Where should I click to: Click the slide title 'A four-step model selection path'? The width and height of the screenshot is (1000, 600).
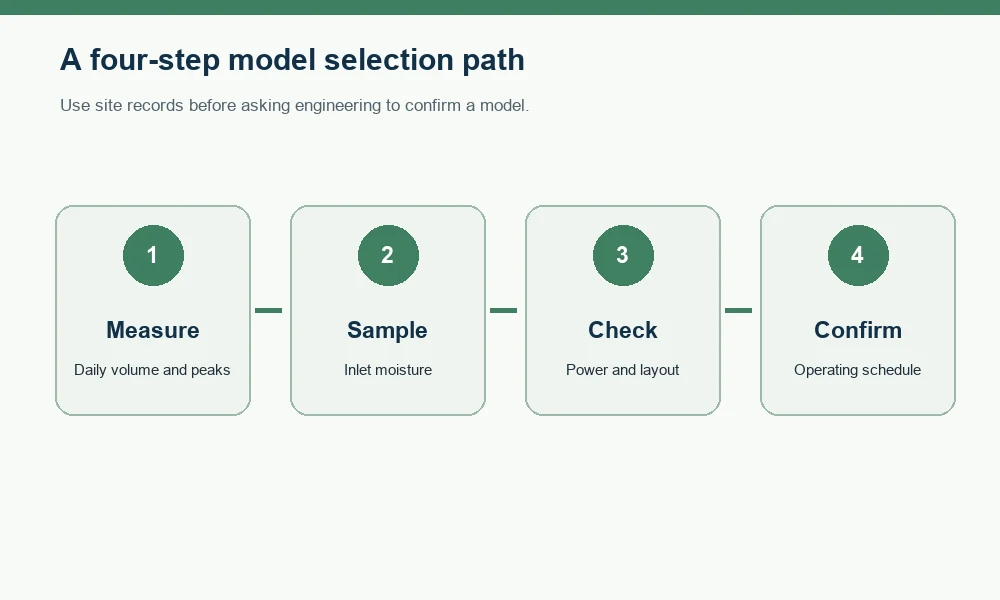292,61
